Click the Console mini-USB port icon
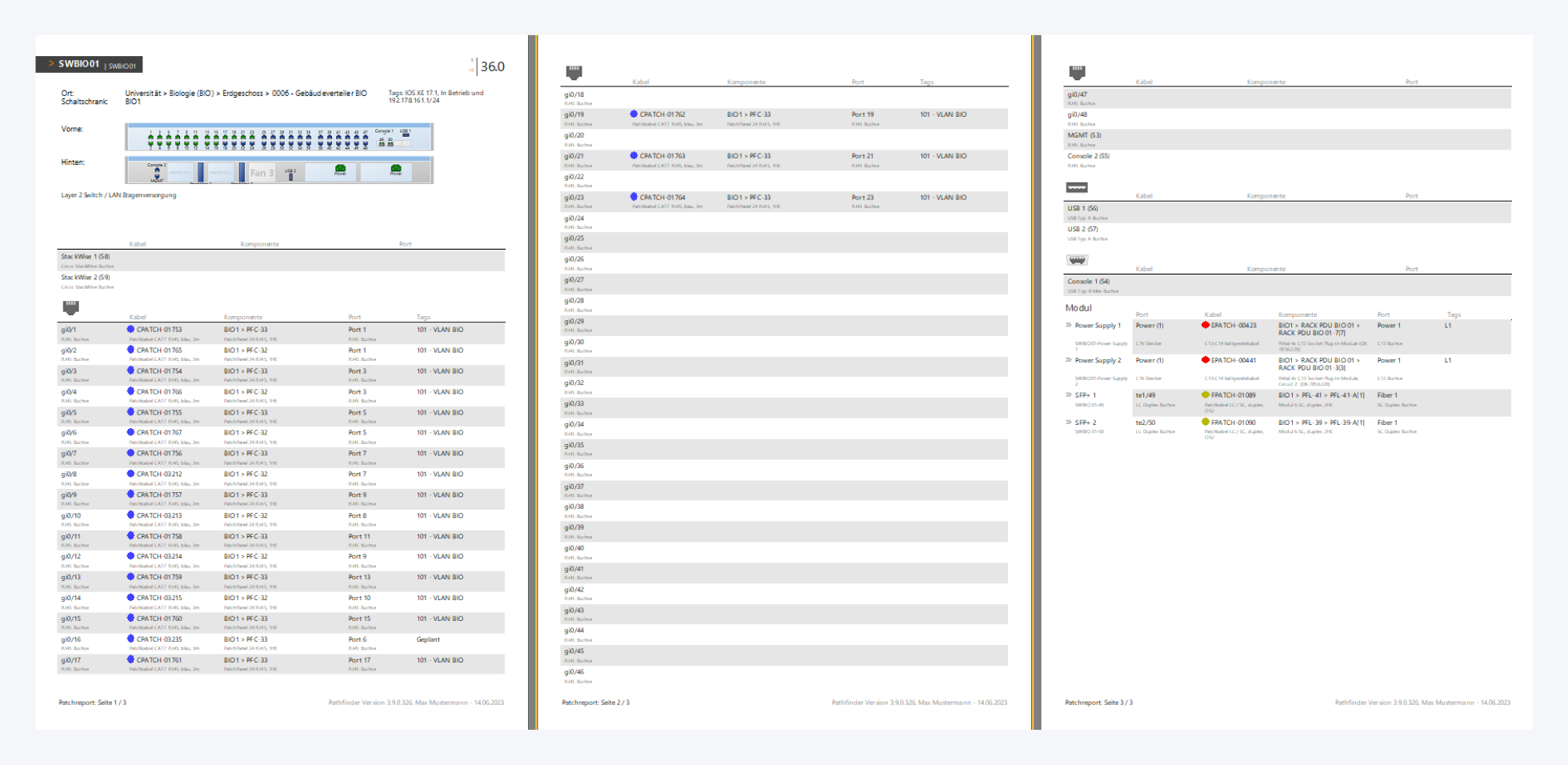Screen dimensions: 1568x765 pyautogui.click(x=1077, y=260)
